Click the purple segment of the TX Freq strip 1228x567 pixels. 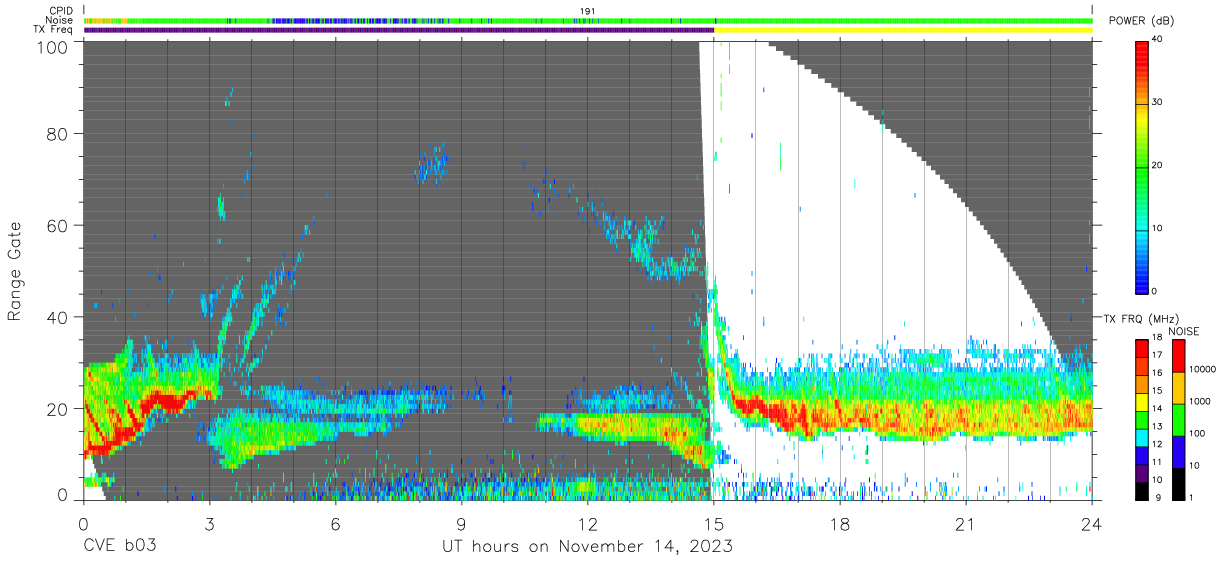(398, 30)
